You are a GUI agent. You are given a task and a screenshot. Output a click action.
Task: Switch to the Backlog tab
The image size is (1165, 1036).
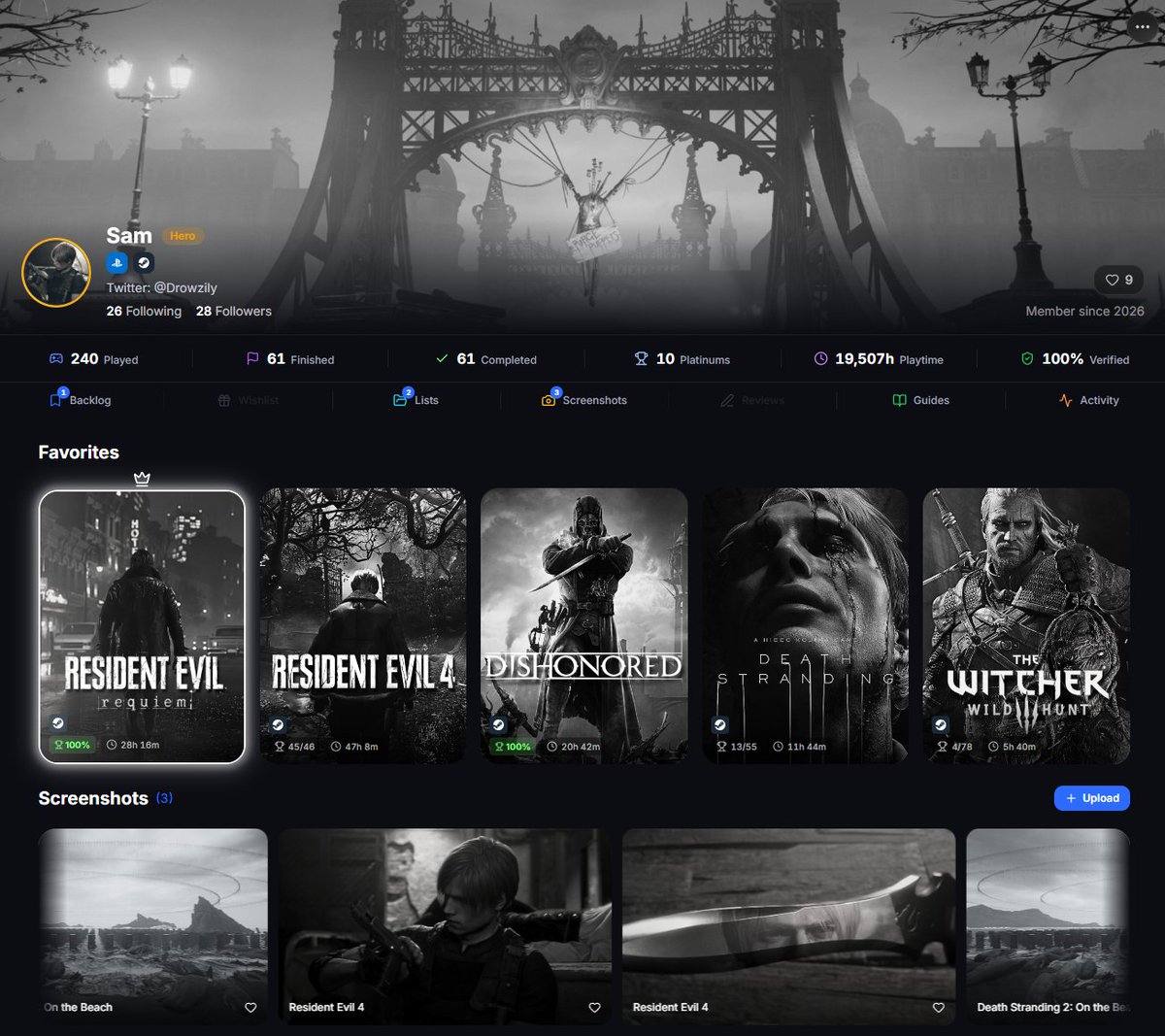tap(81, 400)
